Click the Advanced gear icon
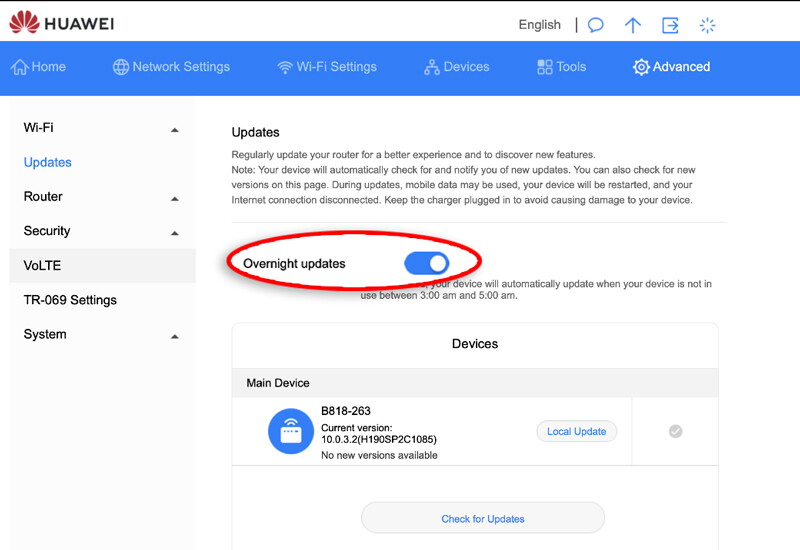This screenshot has width=800, height=550. (641, 67)
